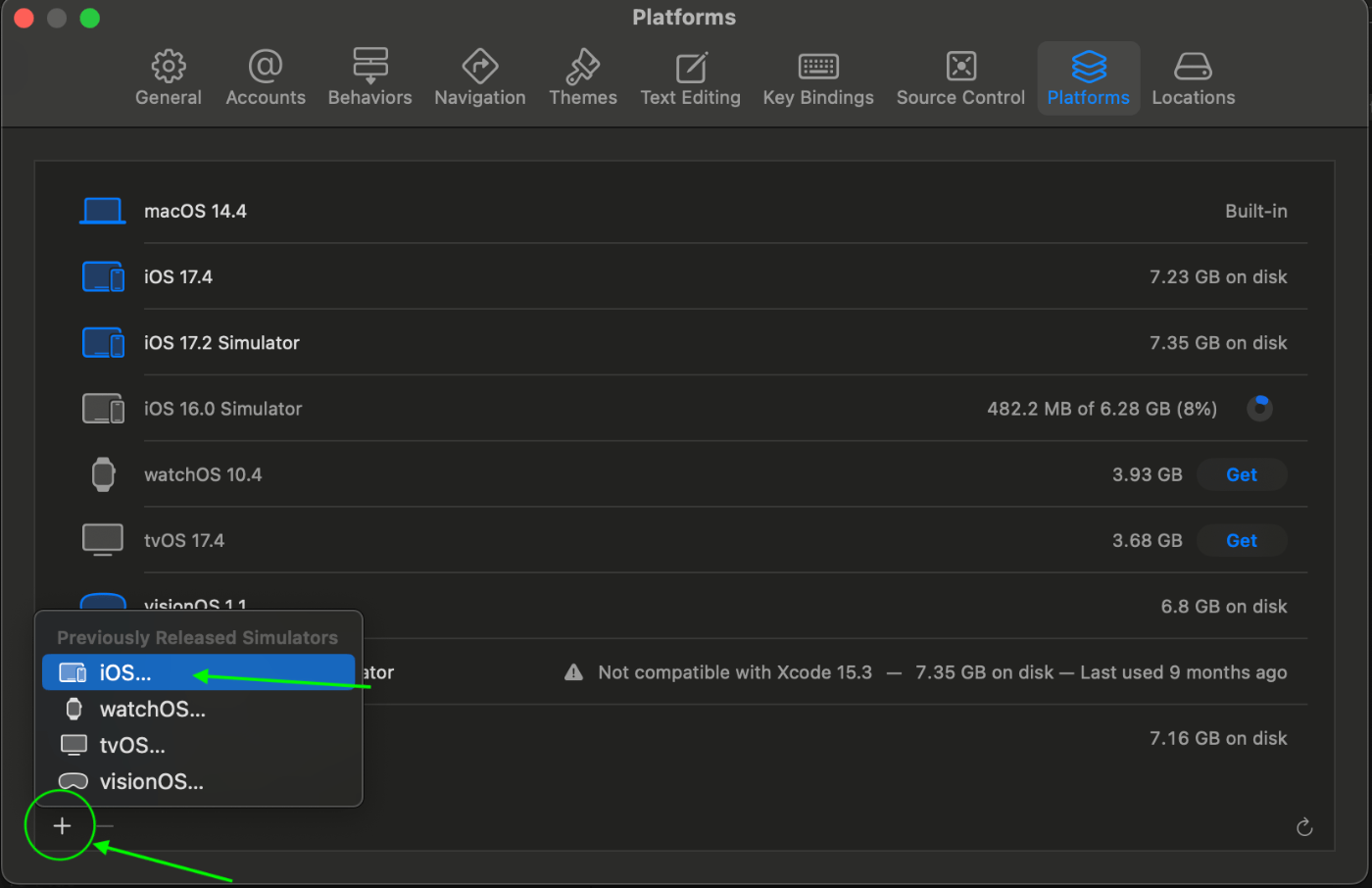The image size is (1372, 888).
Task: Click the green zoom window button
Action: (x=89, y=18)
